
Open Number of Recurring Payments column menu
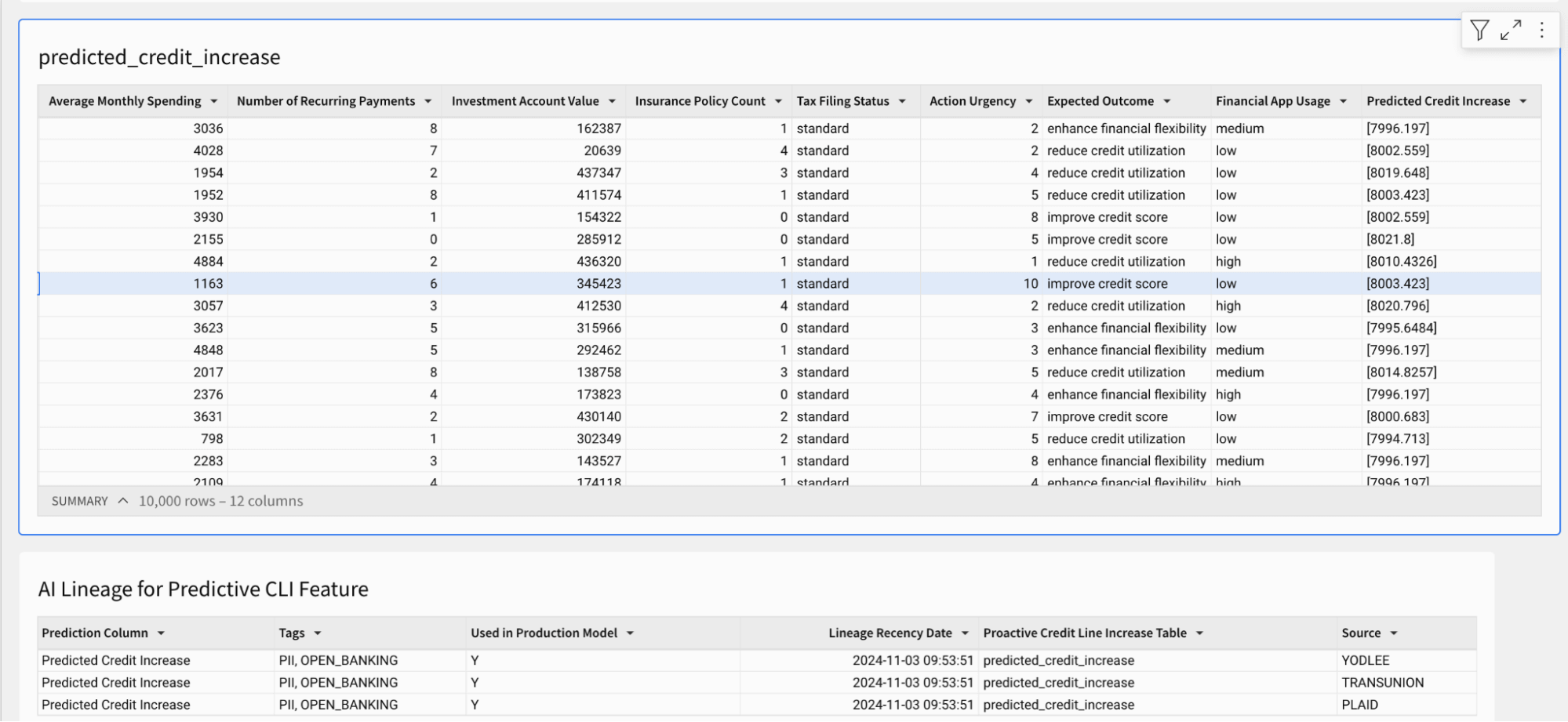(428, 101)
